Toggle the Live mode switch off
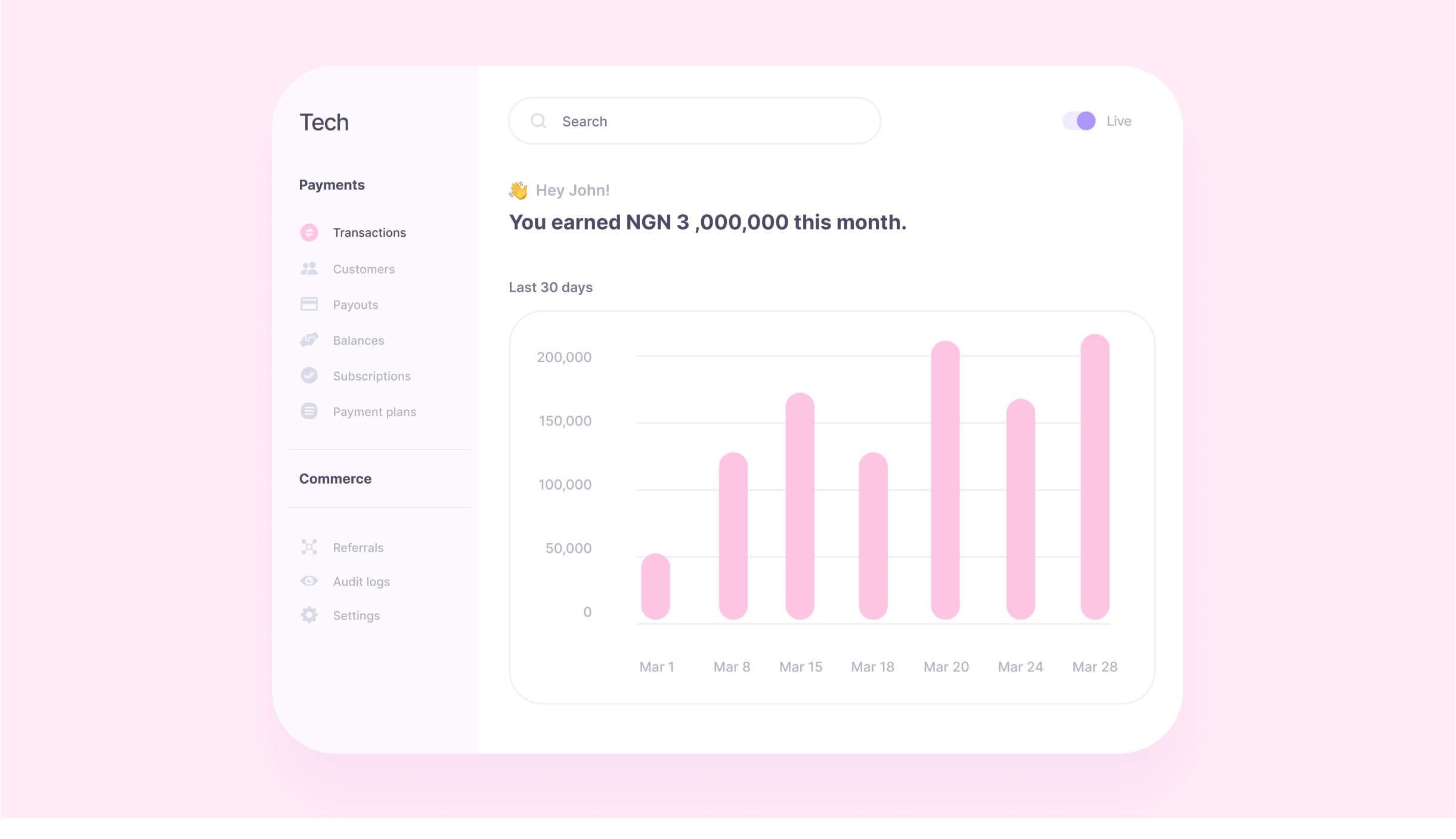 1080,120
